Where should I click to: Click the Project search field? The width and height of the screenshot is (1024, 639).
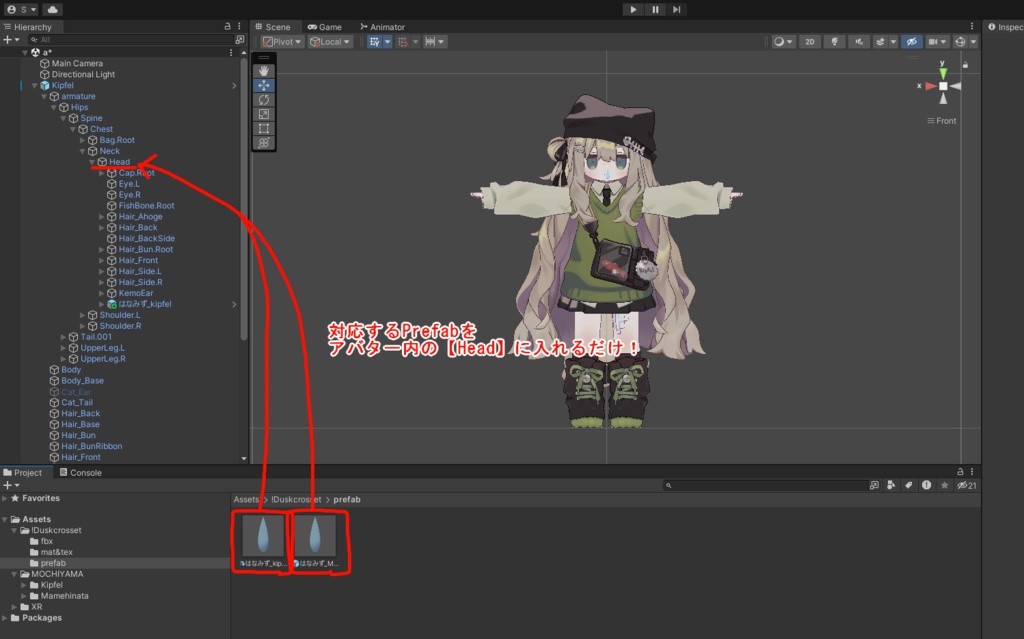764,485
